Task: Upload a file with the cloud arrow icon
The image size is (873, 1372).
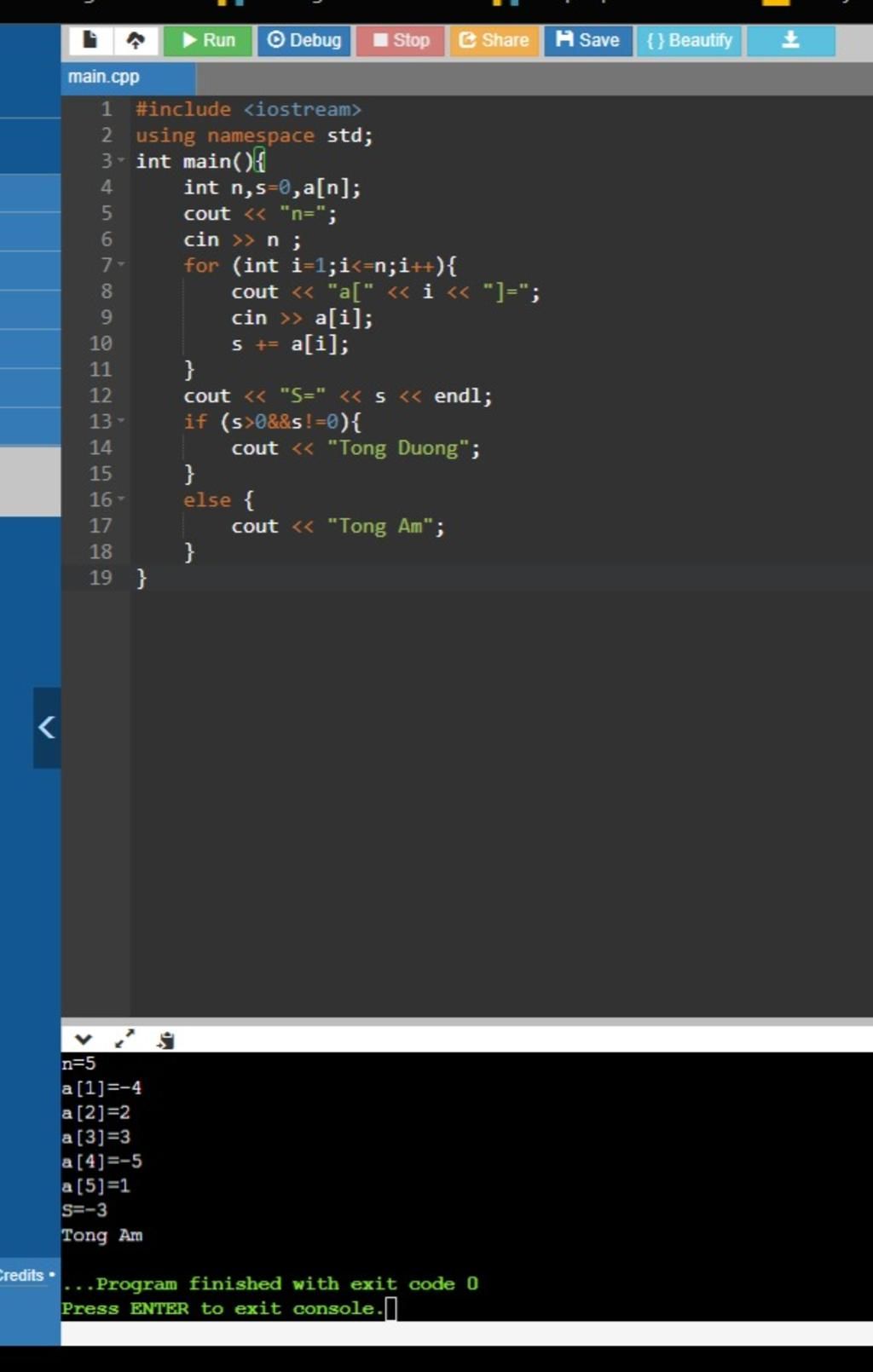Action: 135,40
